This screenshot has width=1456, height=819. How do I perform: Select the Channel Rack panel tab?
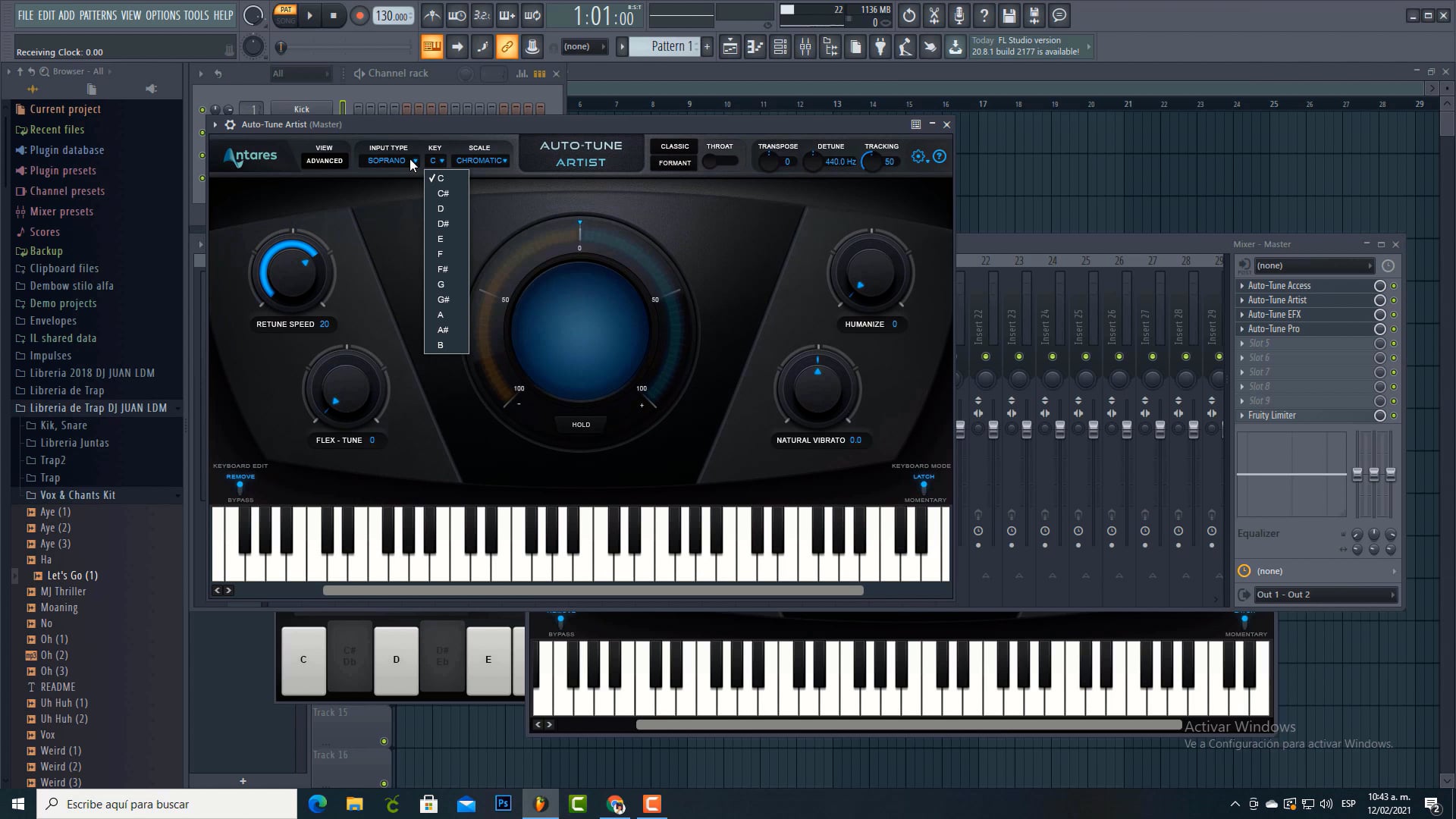pyautogui.click(x=399, y=72)
